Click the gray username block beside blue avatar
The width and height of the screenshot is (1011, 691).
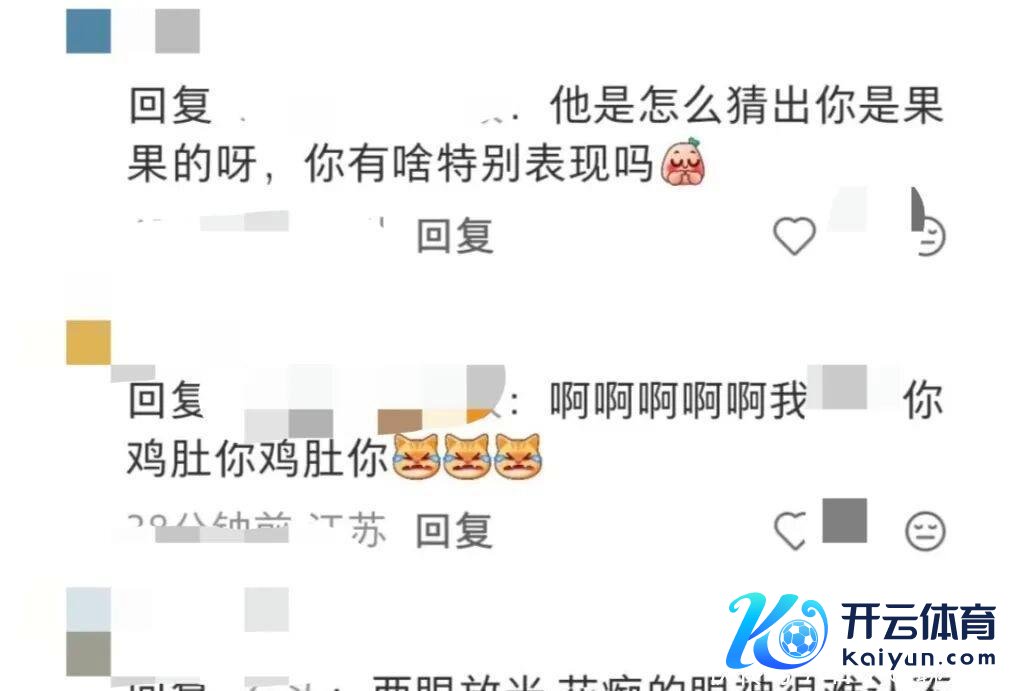click(177, 31)
